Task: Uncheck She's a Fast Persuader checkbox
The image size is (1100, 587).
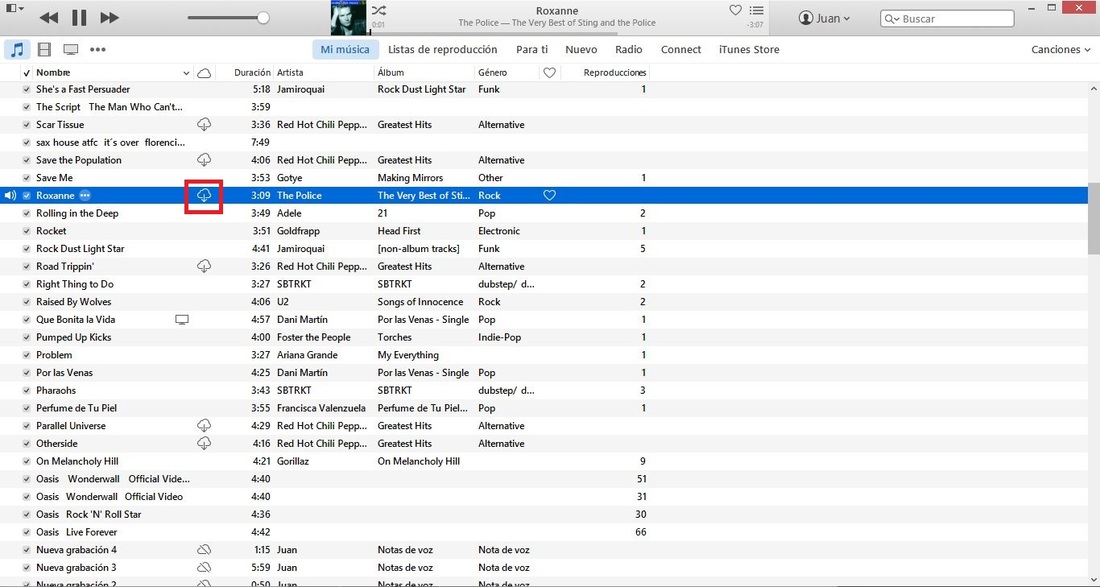Action: coord(27,89)
